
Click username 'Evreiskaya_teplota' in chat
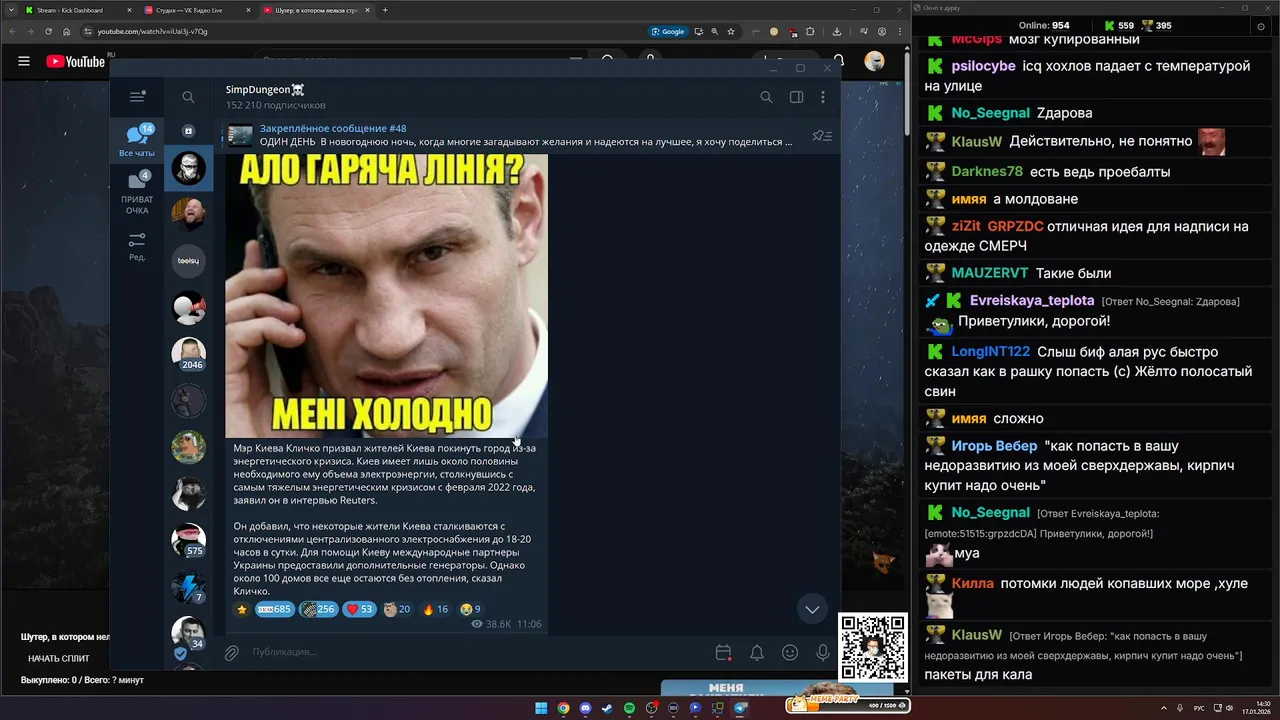point(1032,300)
